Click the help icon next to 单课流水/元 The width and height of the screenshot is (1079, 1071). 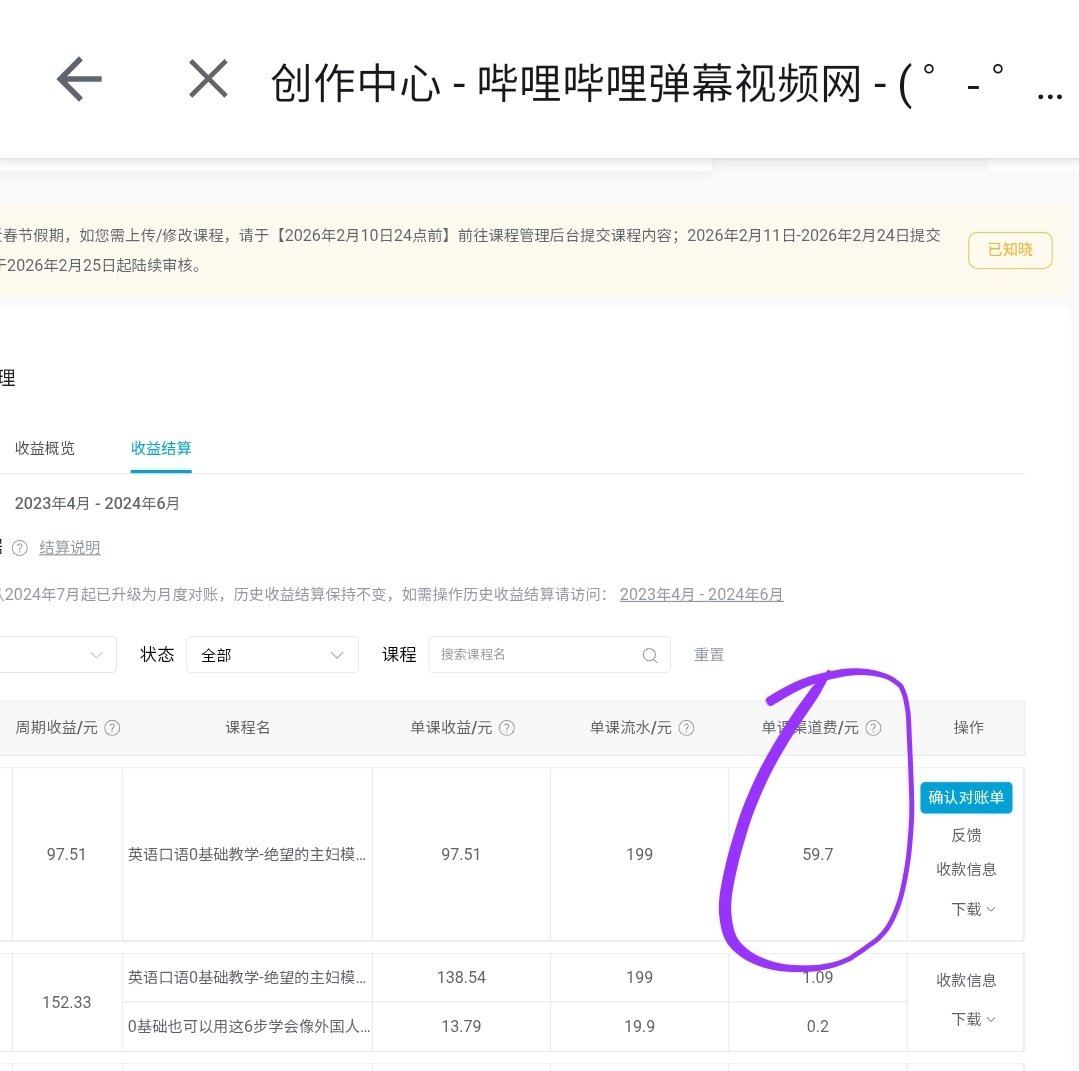pyautogui.click(x=685, y=728)
